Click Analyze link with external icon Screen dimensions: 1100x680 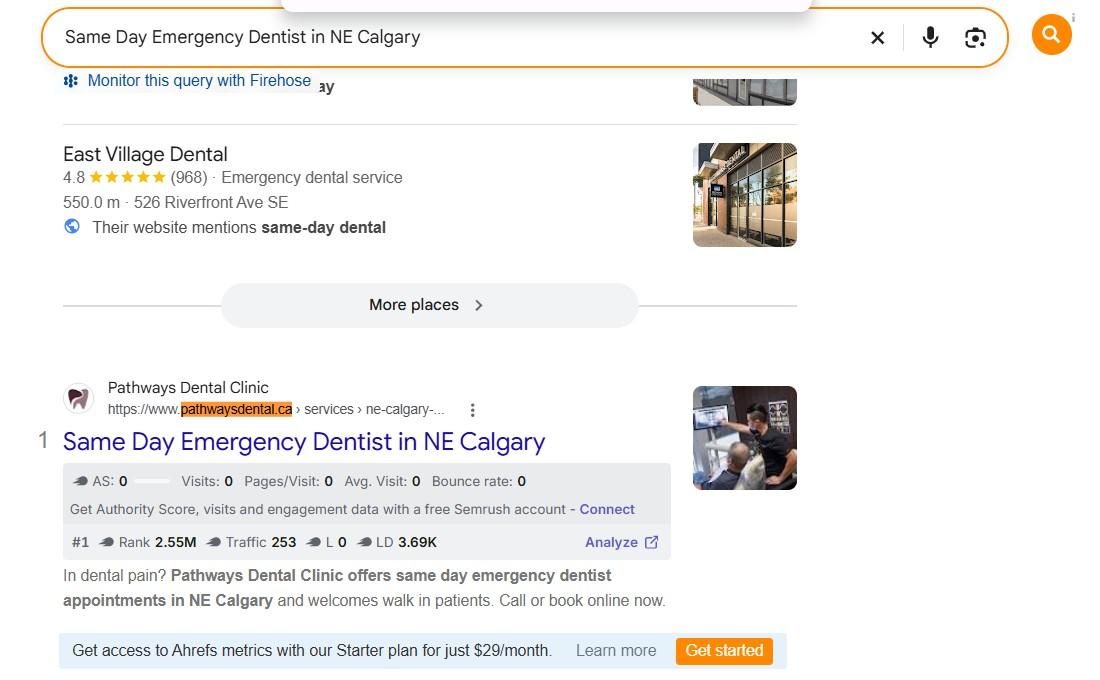(x=622, y=542)
